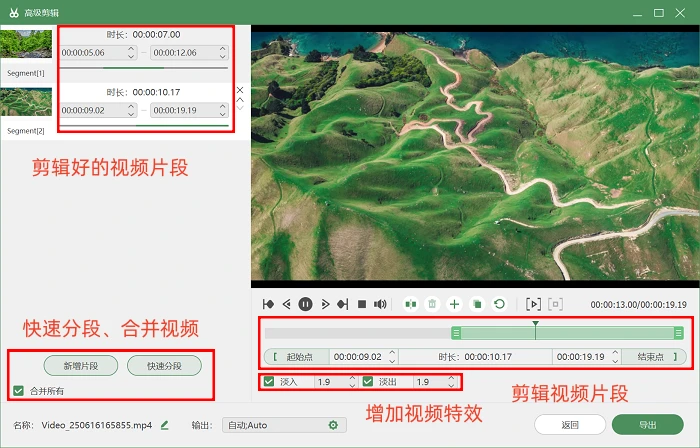Click the timeline playhead marker
Image resolution: width=700 pixels, height=448 pixels.
(x=536, y=324)
